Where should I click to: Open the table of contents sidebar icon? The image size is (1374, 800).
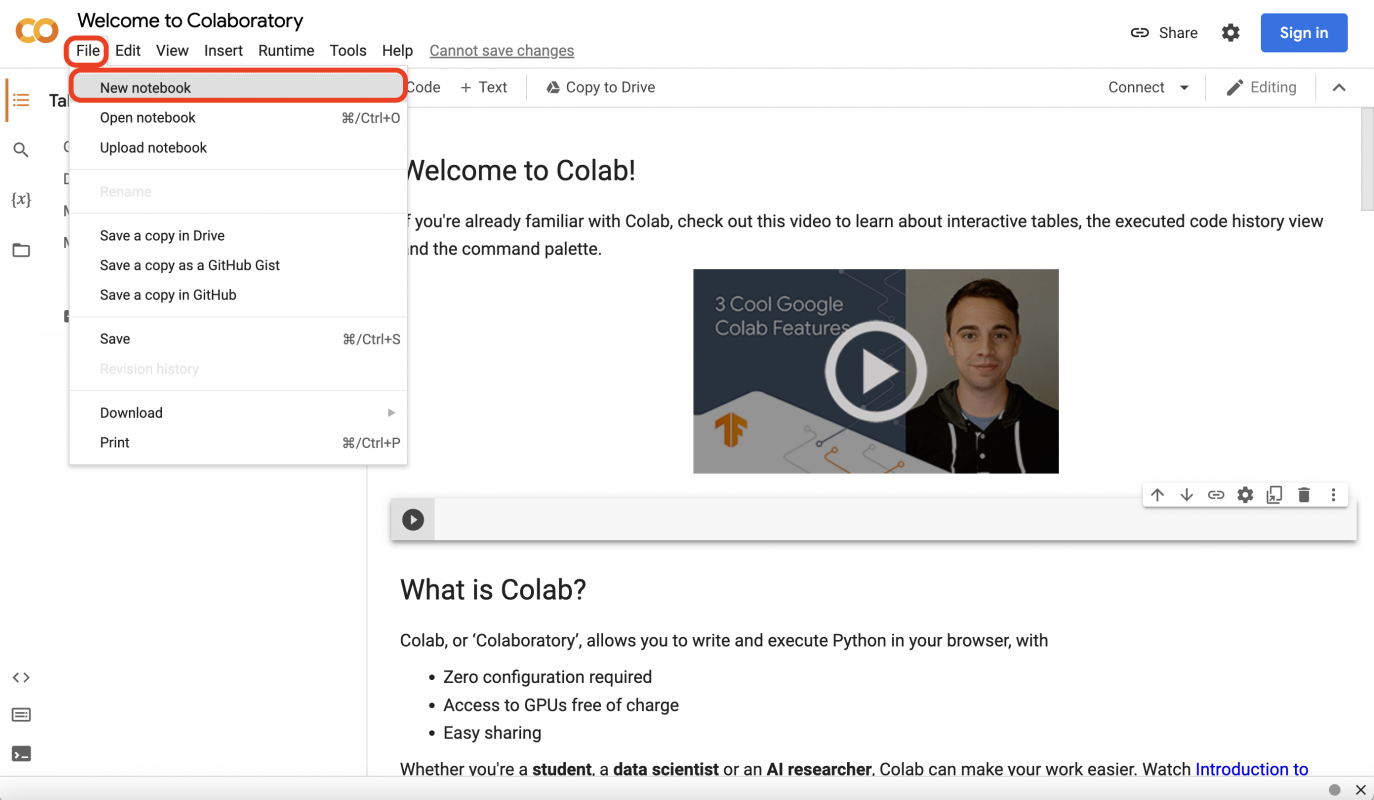point(21,100)
